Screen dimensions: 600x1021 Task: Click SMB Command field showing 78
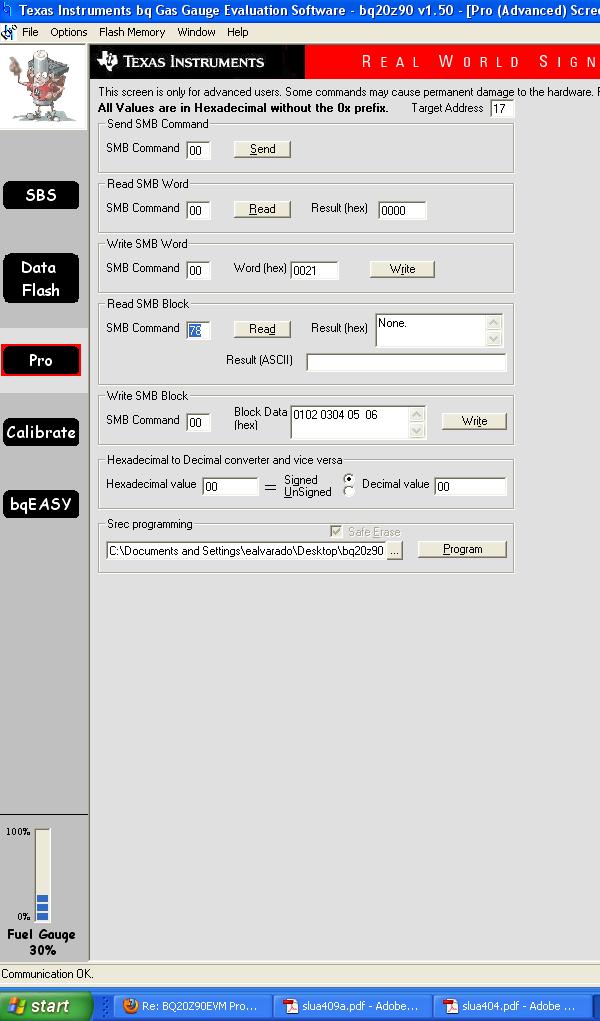[199, 330]
